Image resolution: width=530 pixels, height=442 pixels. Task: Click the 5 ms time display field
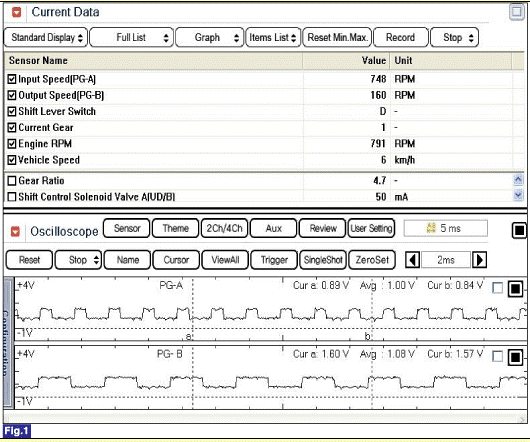click(445, 228)
